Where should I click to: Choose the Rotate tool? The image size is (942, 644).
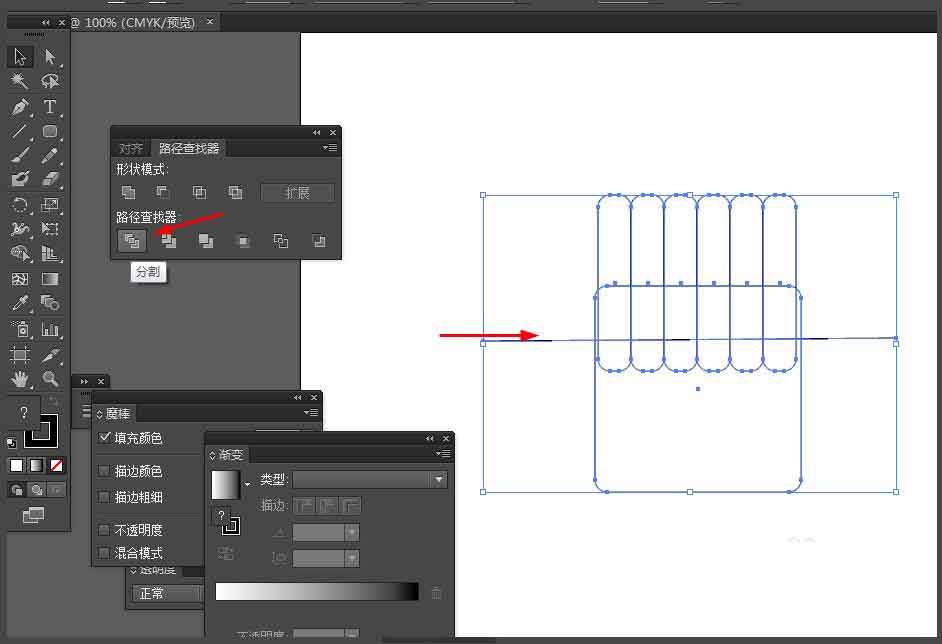click(x=20, y=205)
